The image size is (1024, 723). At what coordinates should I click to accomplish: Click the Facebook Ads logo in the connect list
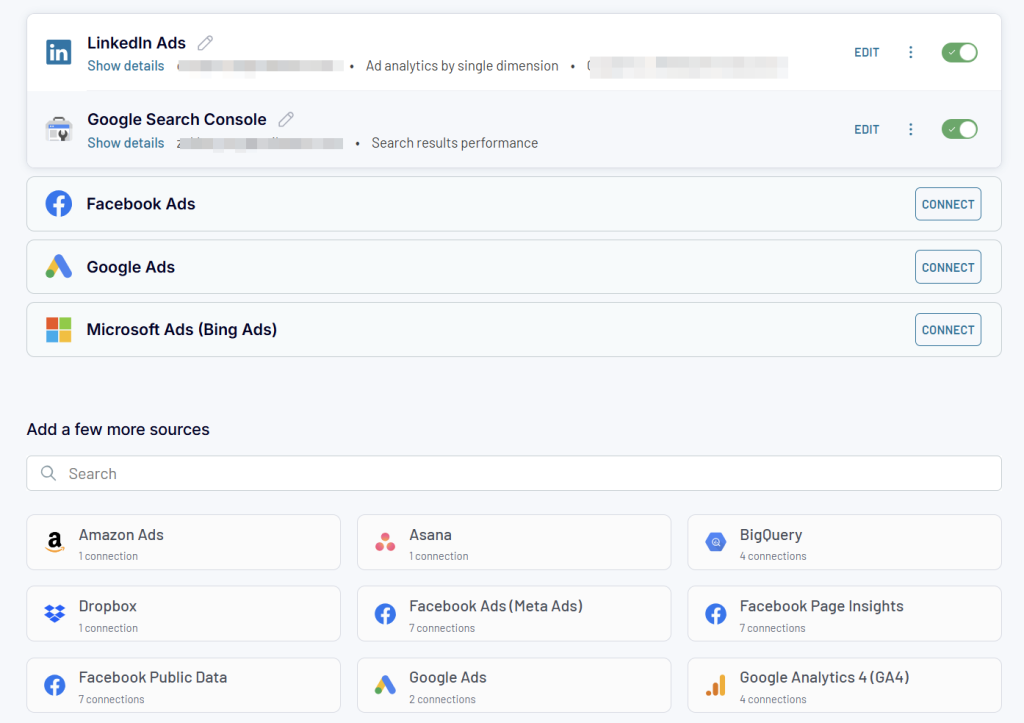[x=58, y=204]
